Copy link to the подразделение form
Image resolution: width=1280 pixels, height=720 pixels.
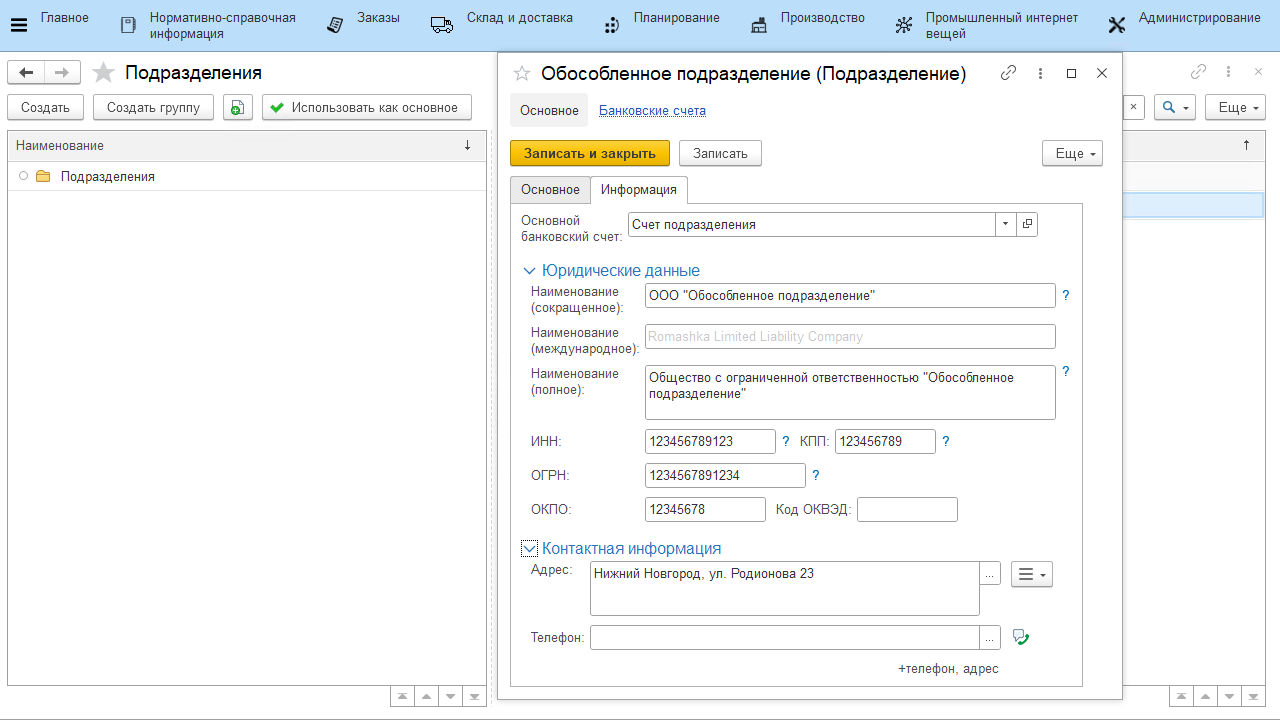1008,73
